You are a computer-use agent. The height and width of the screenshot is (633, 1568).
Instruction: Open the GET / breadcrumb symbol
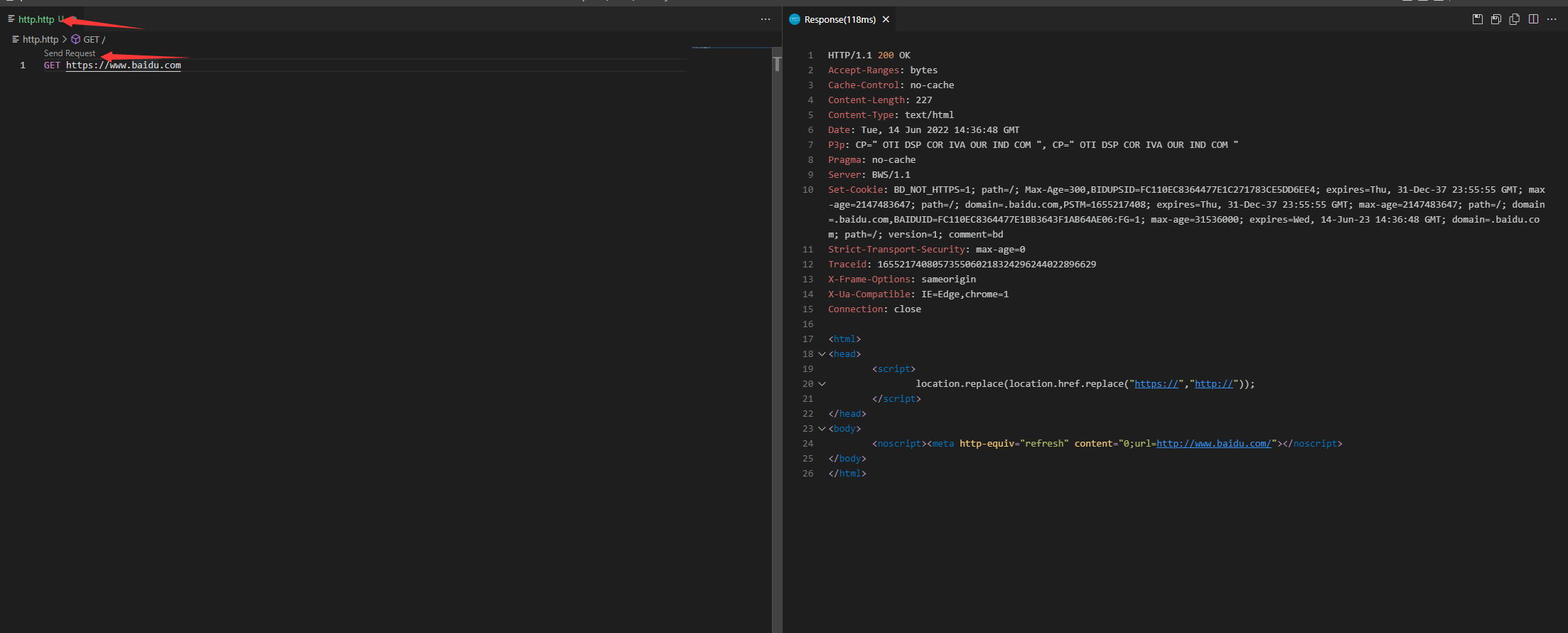point(95,39)
